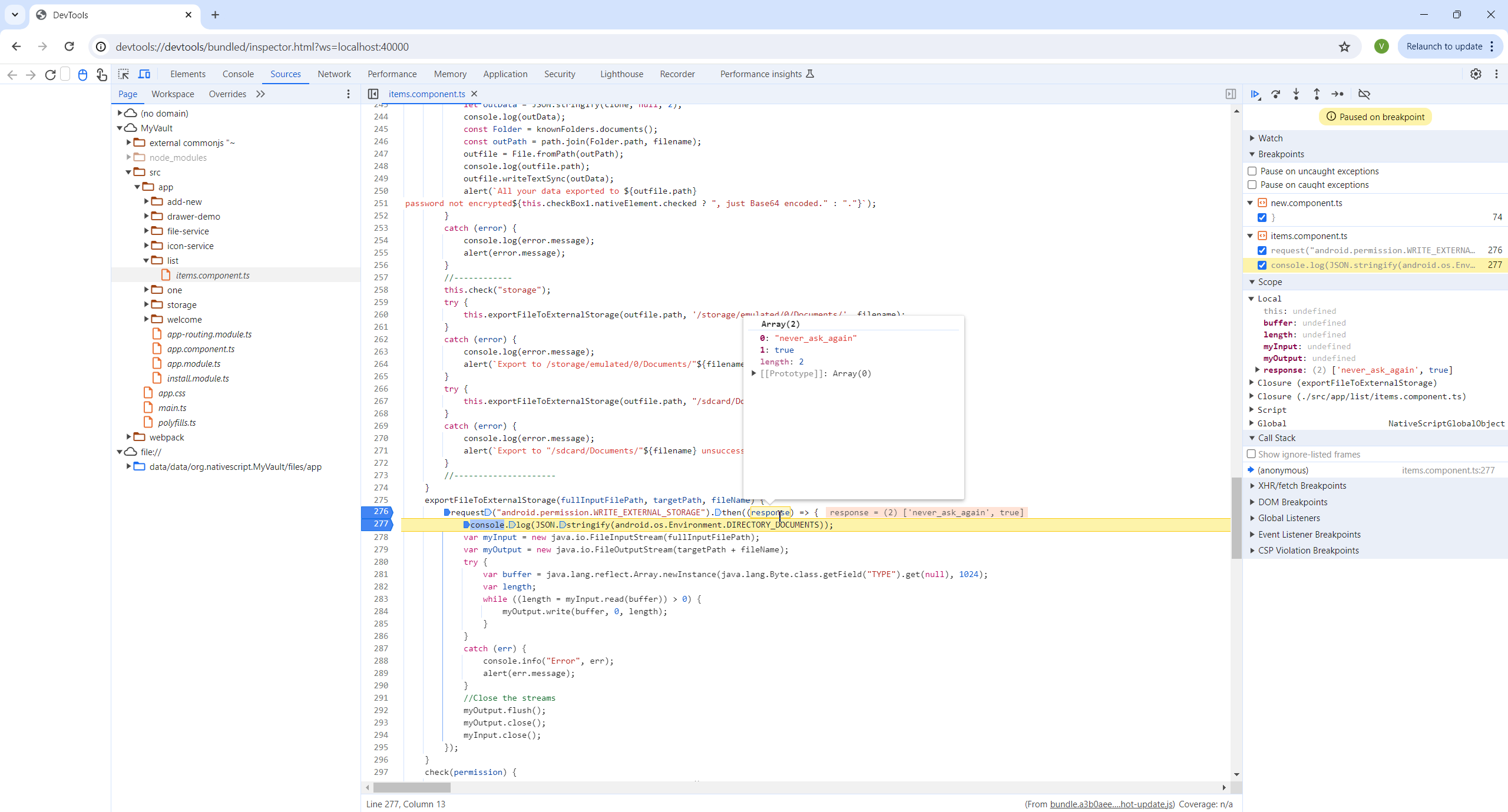1508x812 pixels.
Task: Open the Console tab
Action: [x=238, y=74]
